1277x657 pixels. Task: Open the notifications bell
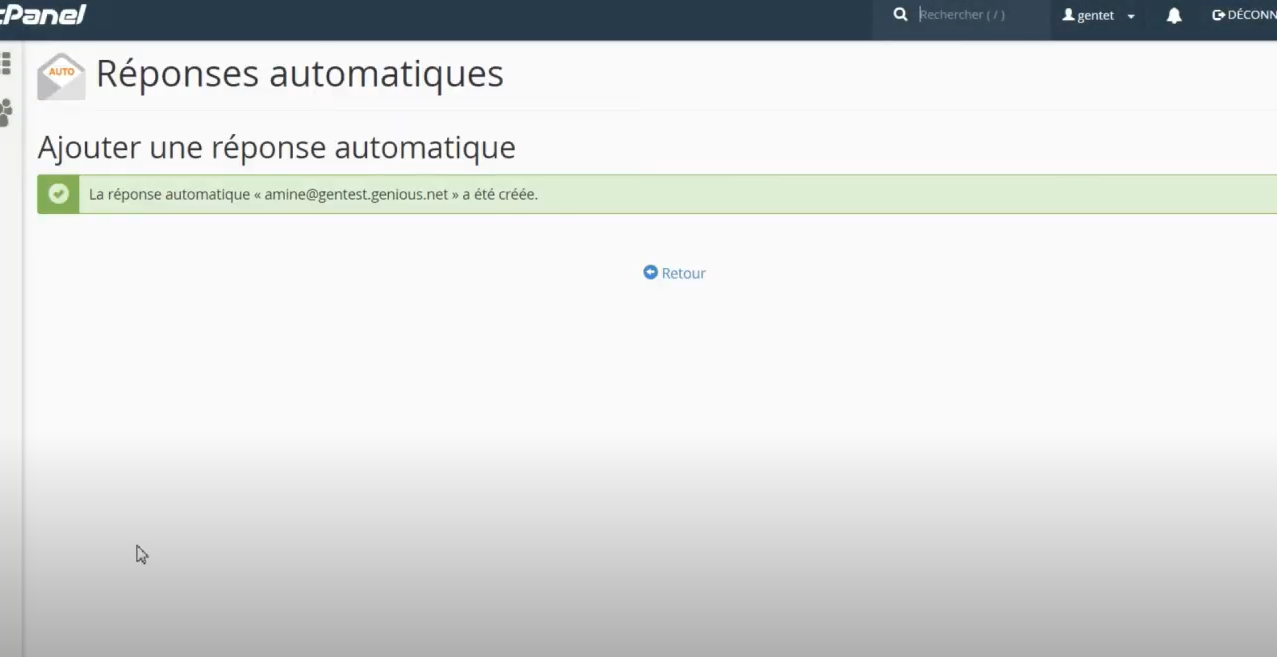click(x=1174, y=16)
